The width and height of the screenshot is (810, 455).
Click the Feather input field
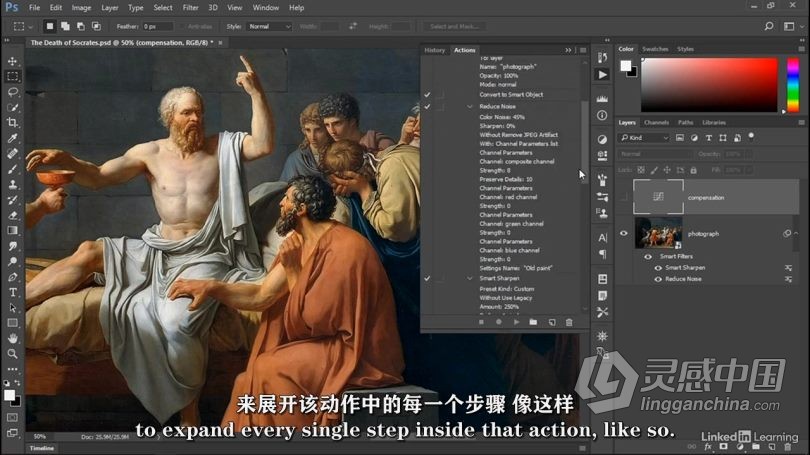(x=158, y=26)
